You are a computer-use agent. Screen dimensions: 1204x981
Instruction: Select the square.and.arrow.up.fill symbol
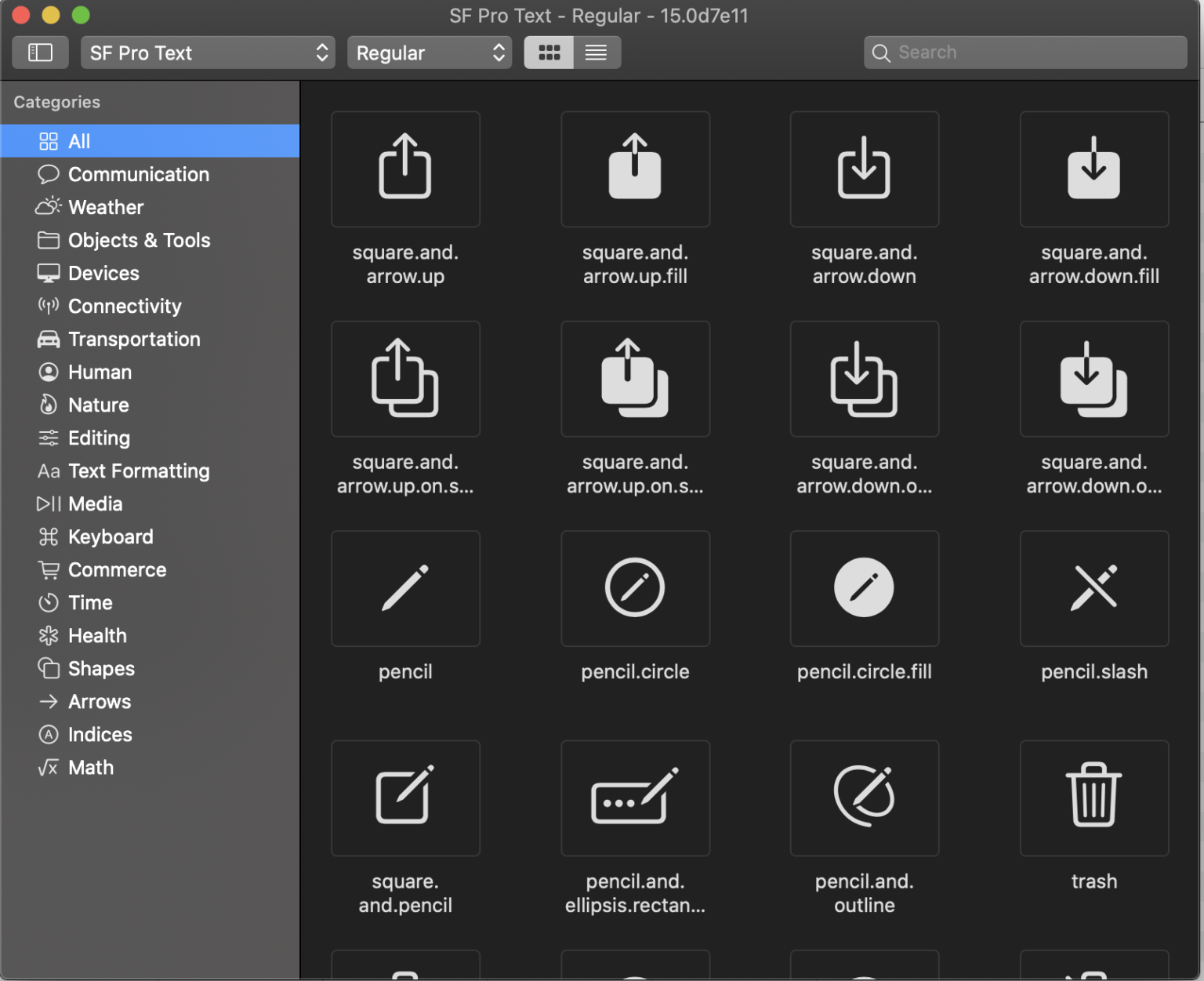click(635, 169)
